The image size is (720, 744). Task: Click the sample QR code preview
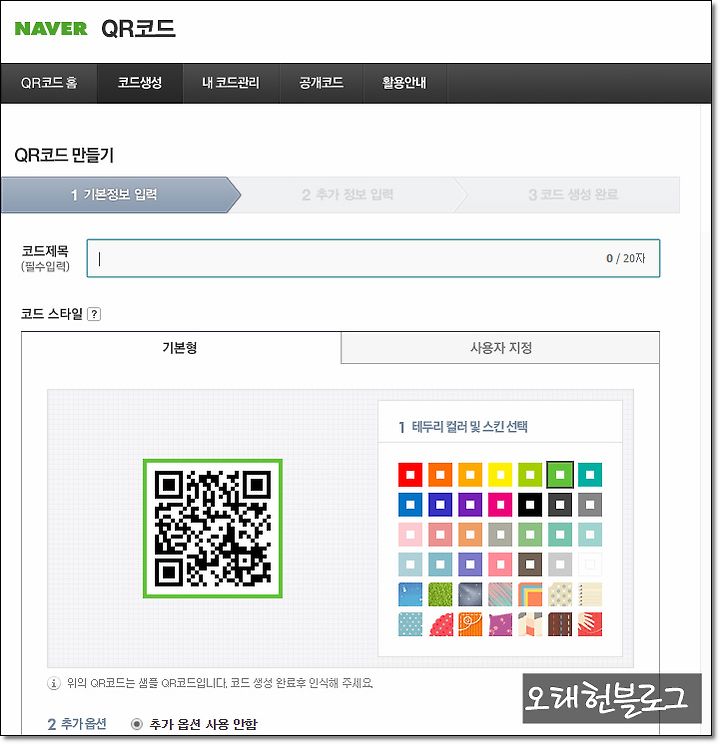click(213, 528)
